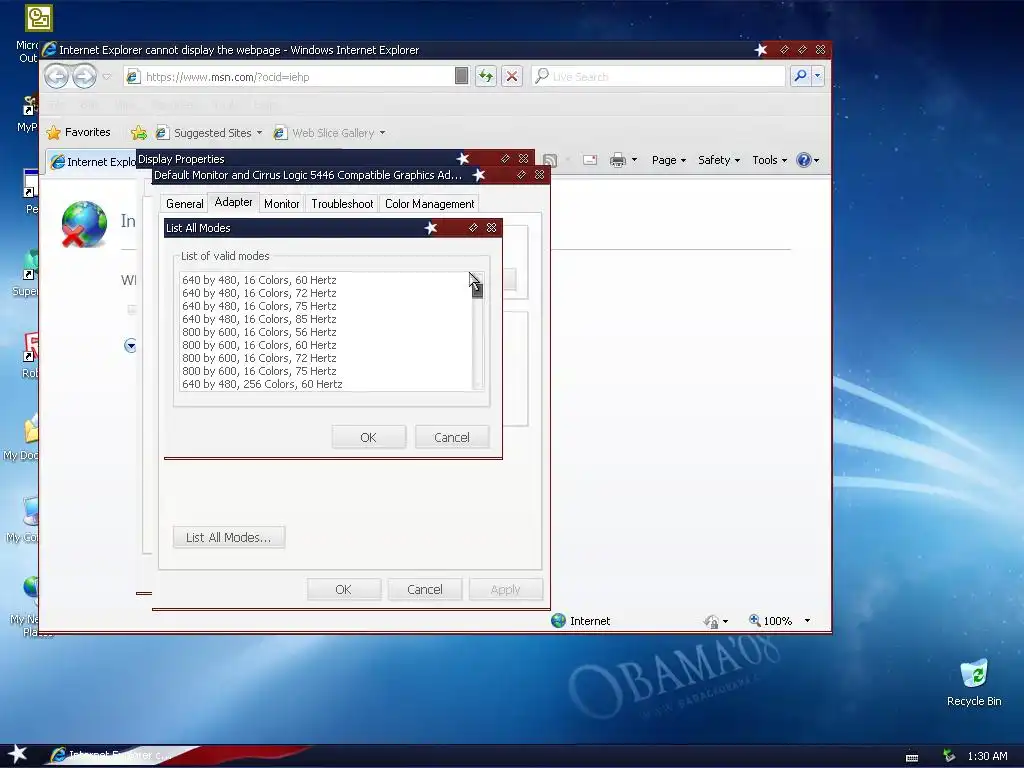Click Cancel in the adapter properties dialog
The height and width of the screenshot is (768, 1024).
[x=424, y=589]
